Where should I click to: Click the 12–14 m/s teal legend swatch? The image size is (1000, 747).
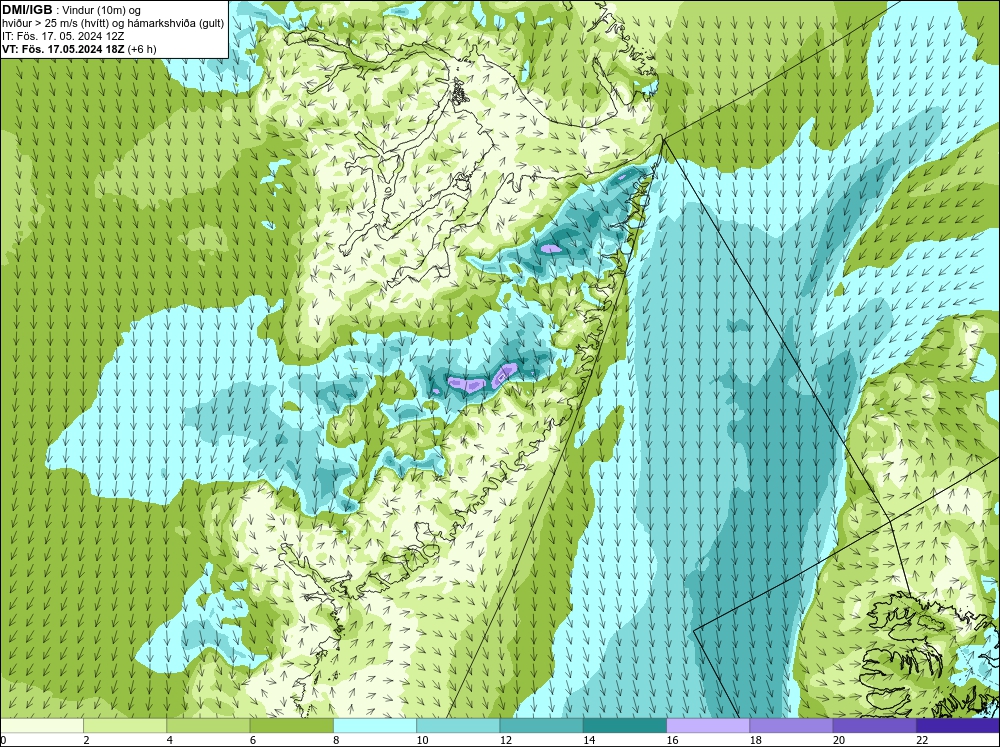541,725
